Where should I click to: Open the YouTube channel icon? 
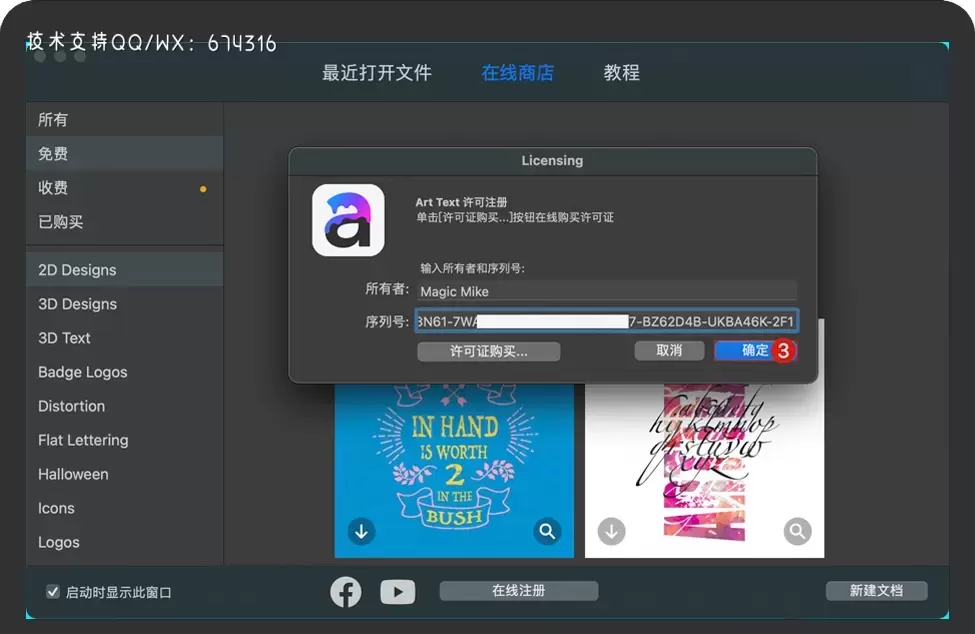pyautogui.click(x=398, y=591)
